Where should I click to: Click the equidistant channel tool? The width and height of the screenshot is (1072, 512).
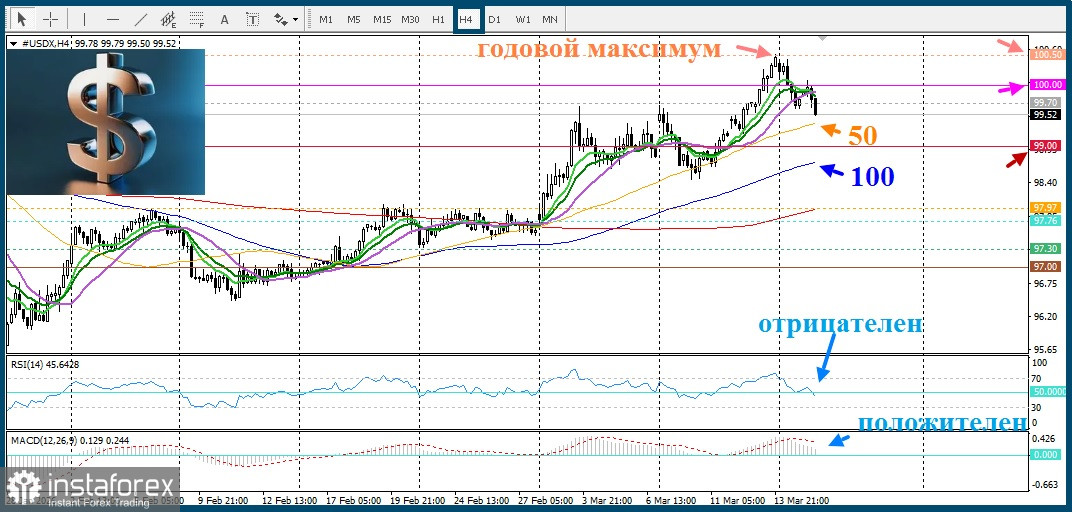(168, 19)
